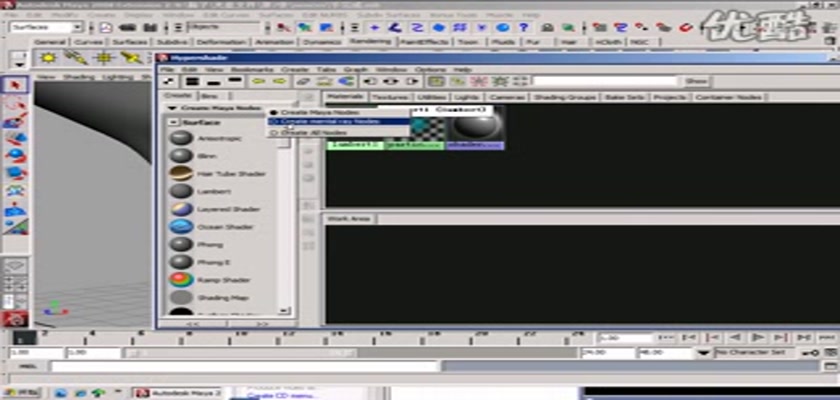Create a Lambert material node
Viewport: 840px width, 400px height.
pyautogui.click(x=181, y=191)
